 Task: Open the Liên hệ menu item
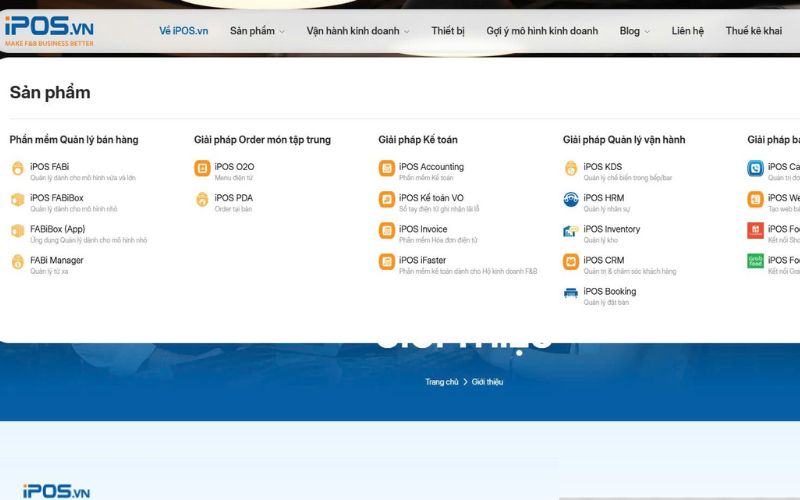tap(688, 31)
